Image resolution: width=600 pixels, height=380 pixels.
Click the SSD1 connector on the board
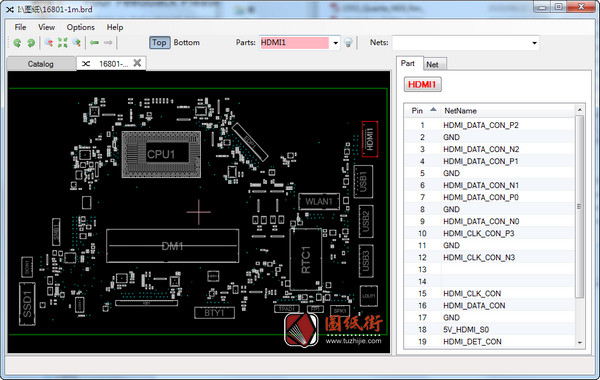tap(27, 304)
